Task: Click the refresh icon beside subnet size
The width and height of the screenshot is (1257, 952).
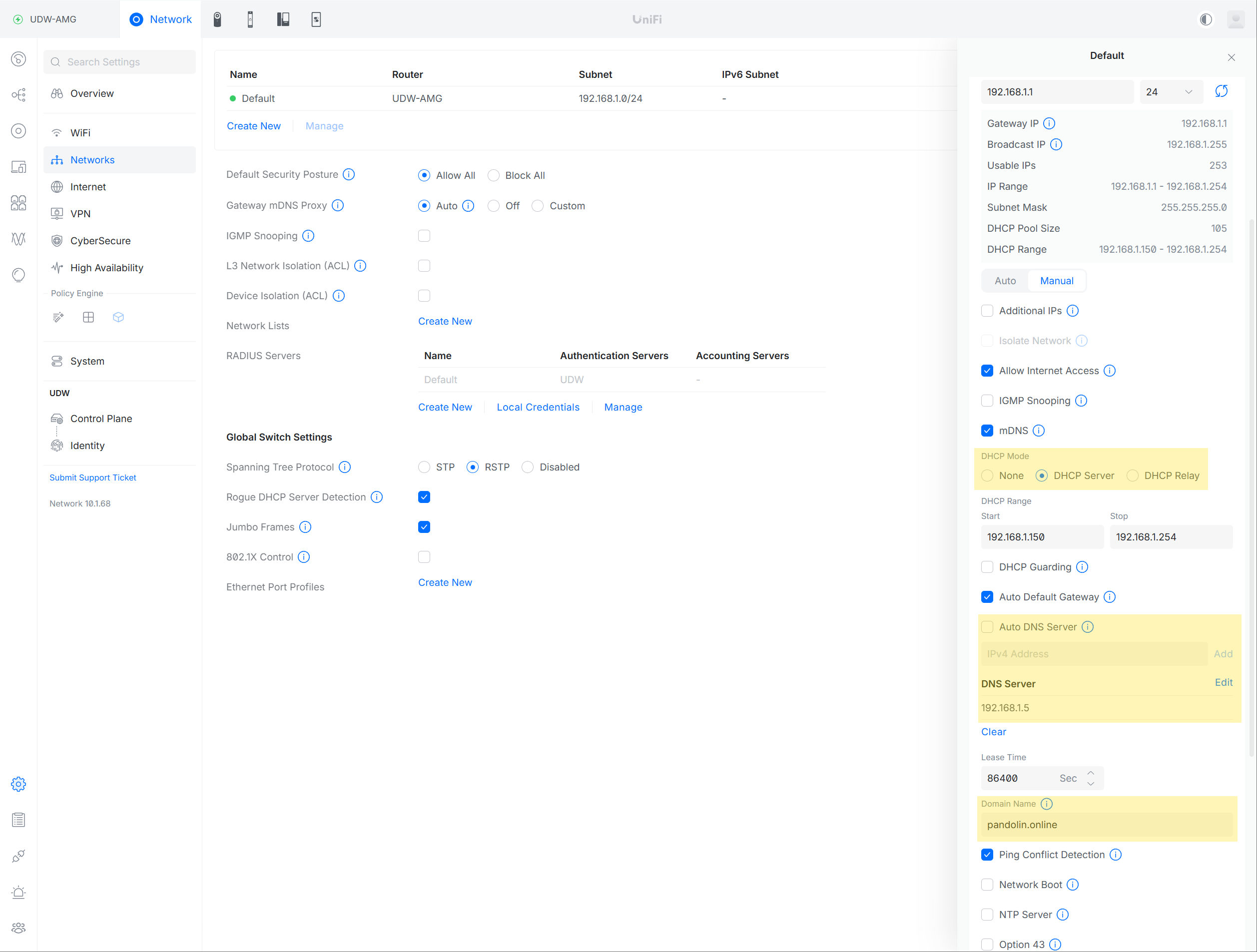Action: tap(1221, 91)
